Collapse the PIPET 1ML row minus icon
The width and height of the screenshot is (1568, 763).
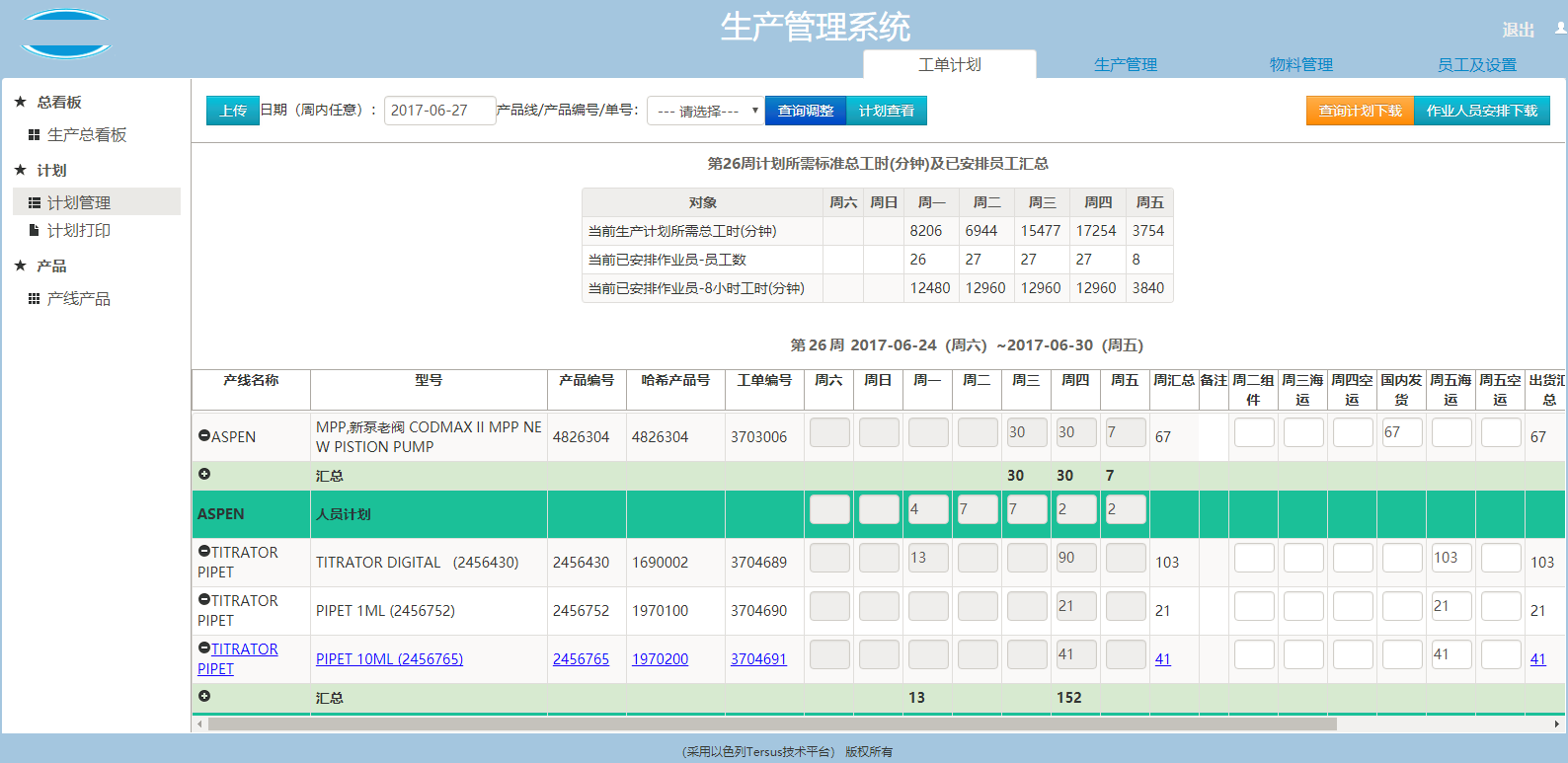204,599
